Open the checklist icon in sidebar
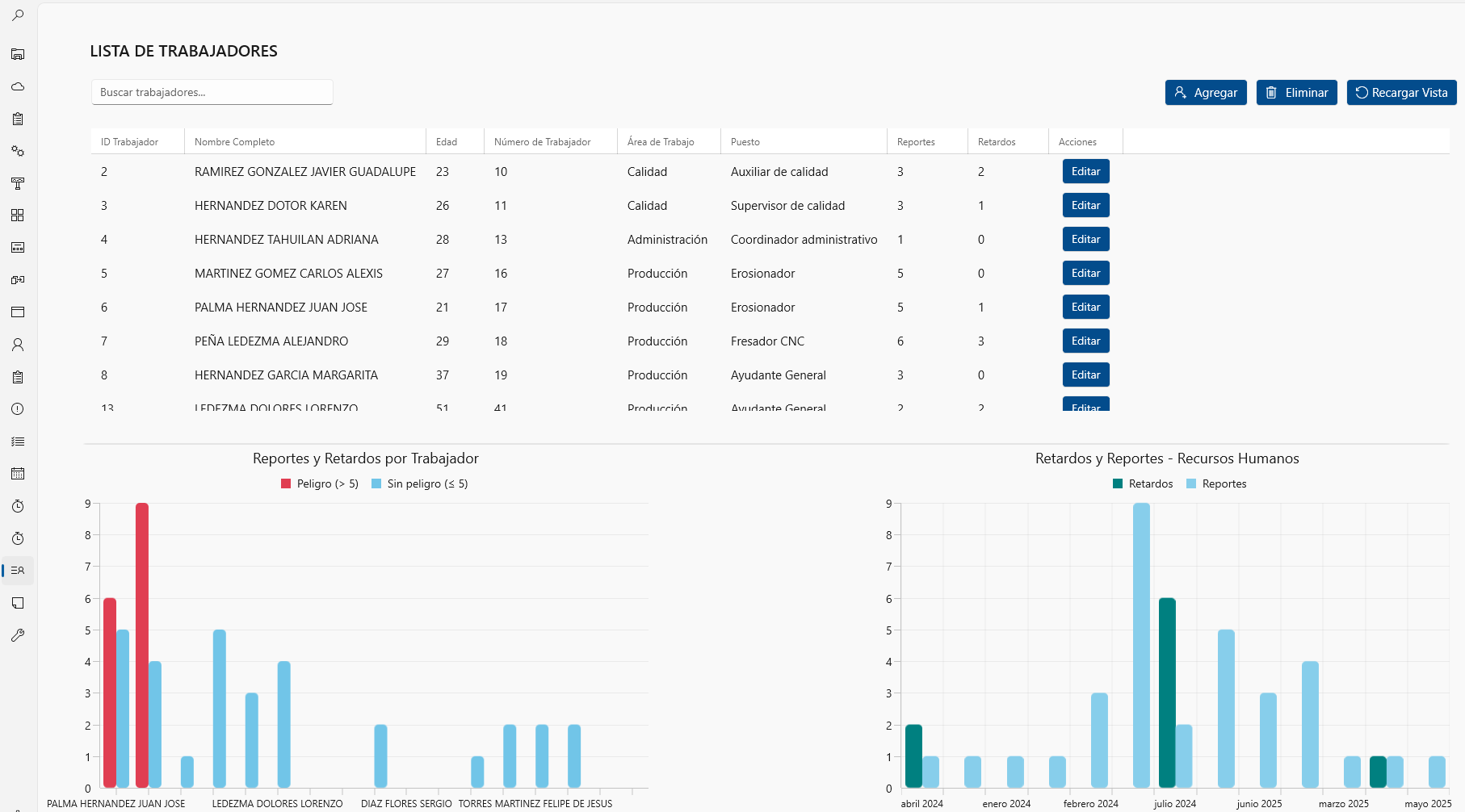Viewport: 1465px width, 812px height. tap(18, 442)
